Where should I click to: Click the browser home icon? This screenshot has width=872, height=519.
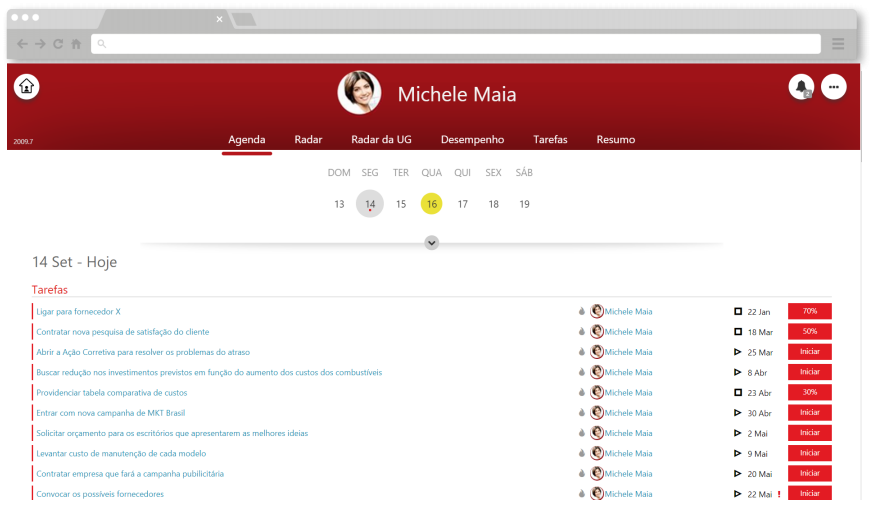(76, 43)
